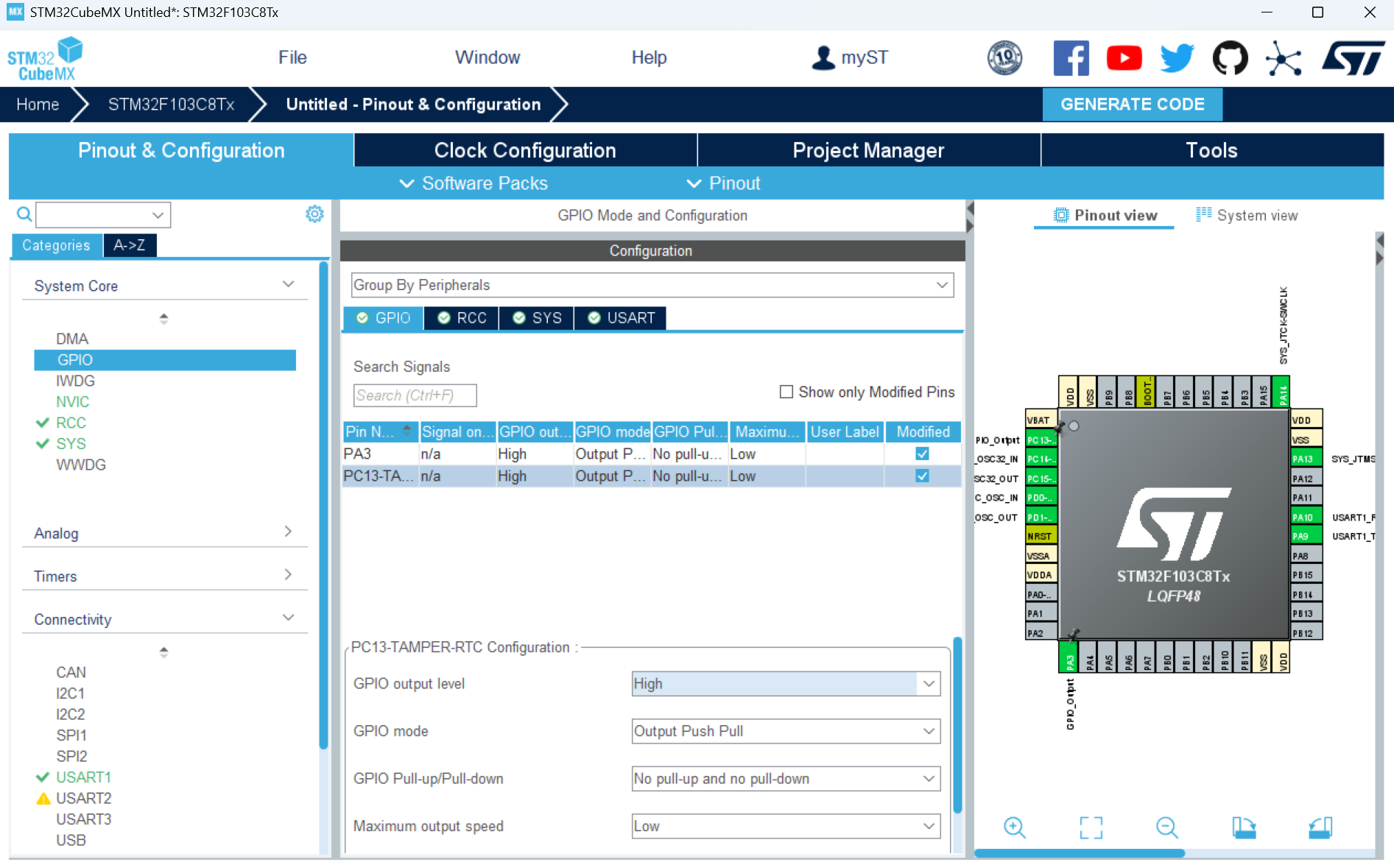Select the VBAT pin on the chip

[x=1041, y=420]
